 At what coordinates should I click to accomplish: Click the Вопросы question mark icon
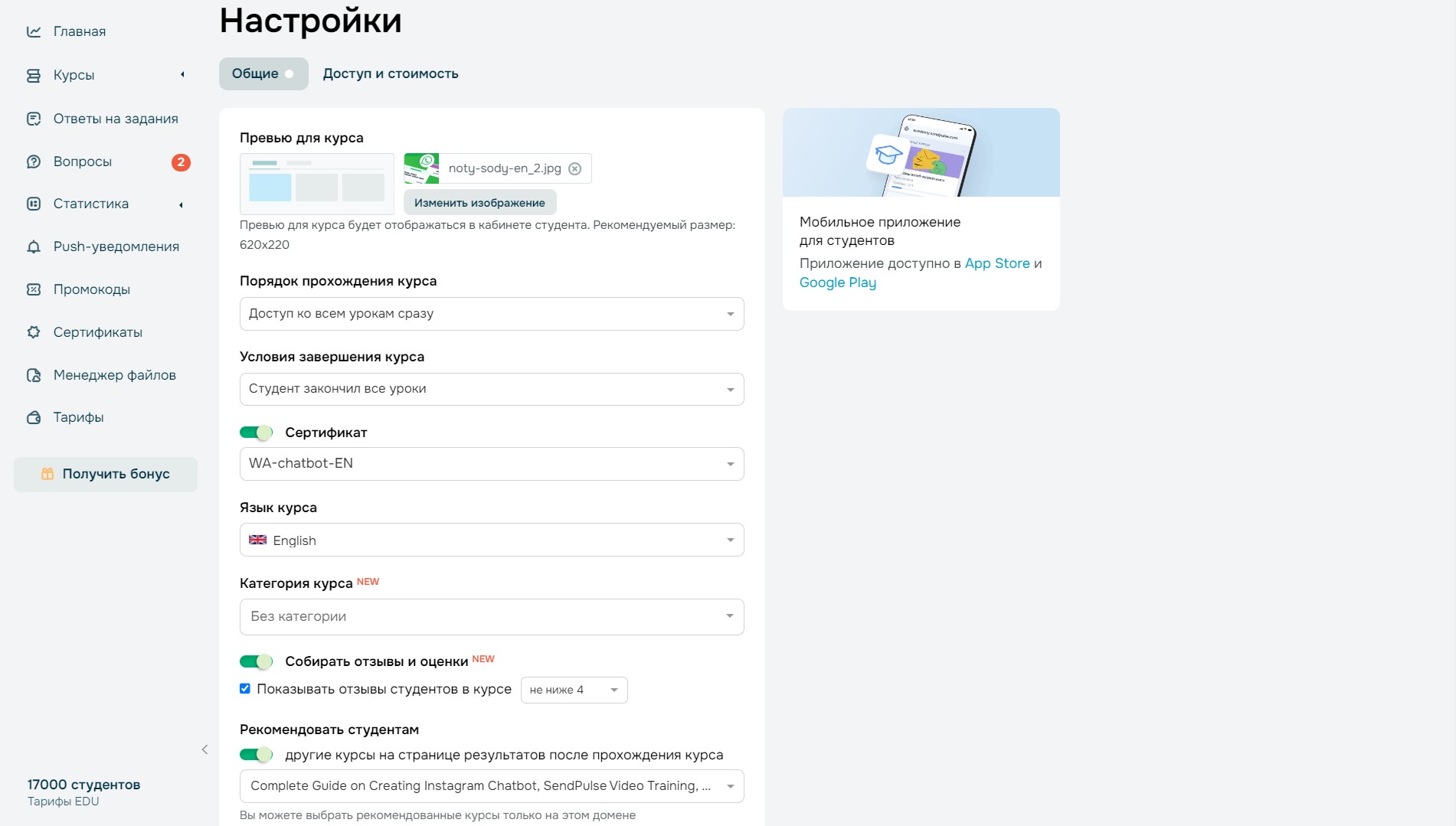[34, 162]
